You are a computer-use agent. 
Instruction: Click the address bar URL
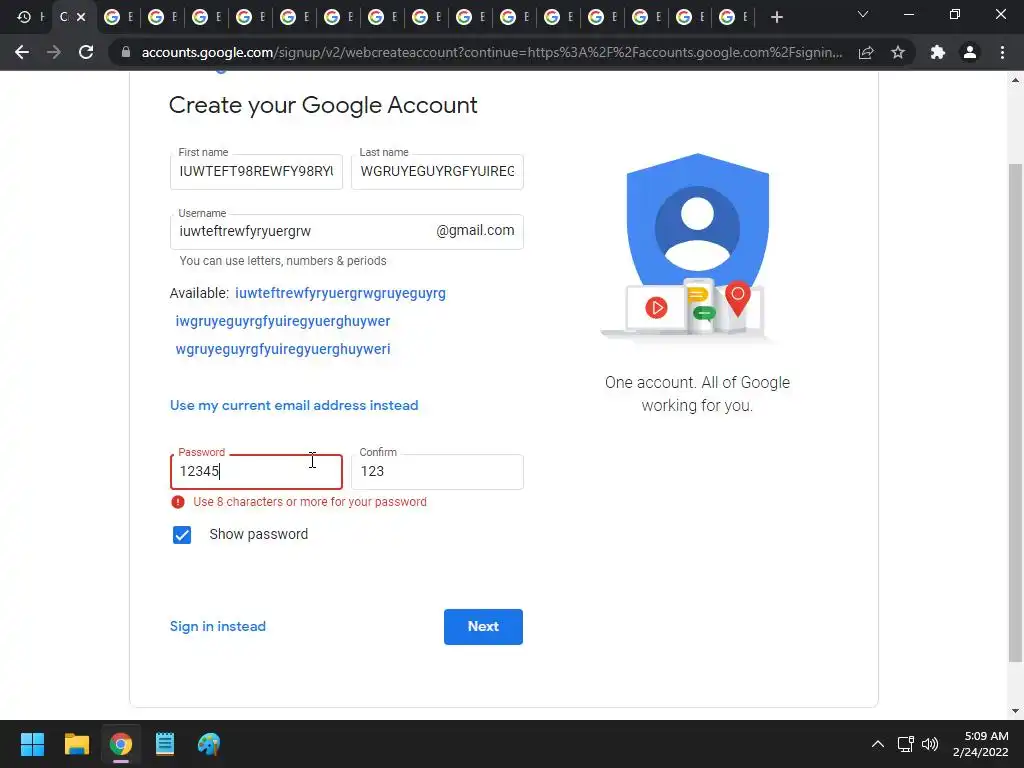(x=491, y=52)
